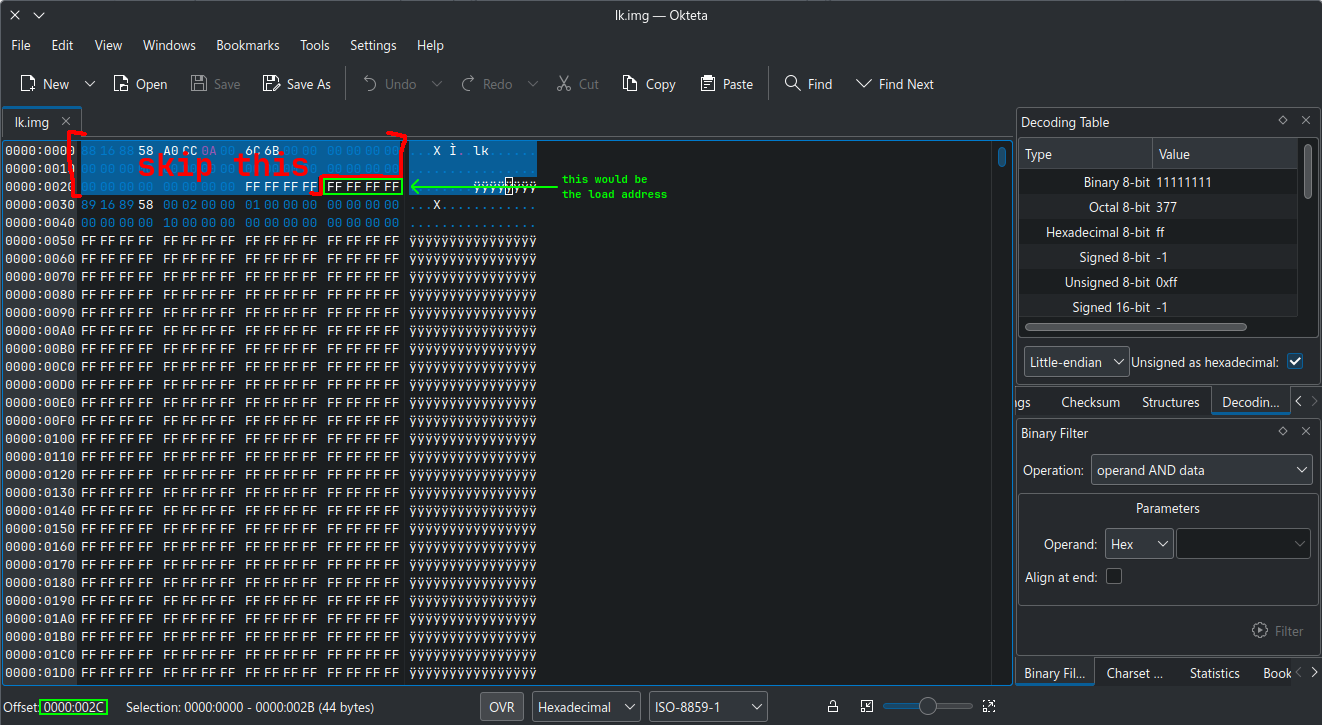Toggle the OVR overwrite mode button
This screenshot has height=725, width=1322.
tap(501, 707)
